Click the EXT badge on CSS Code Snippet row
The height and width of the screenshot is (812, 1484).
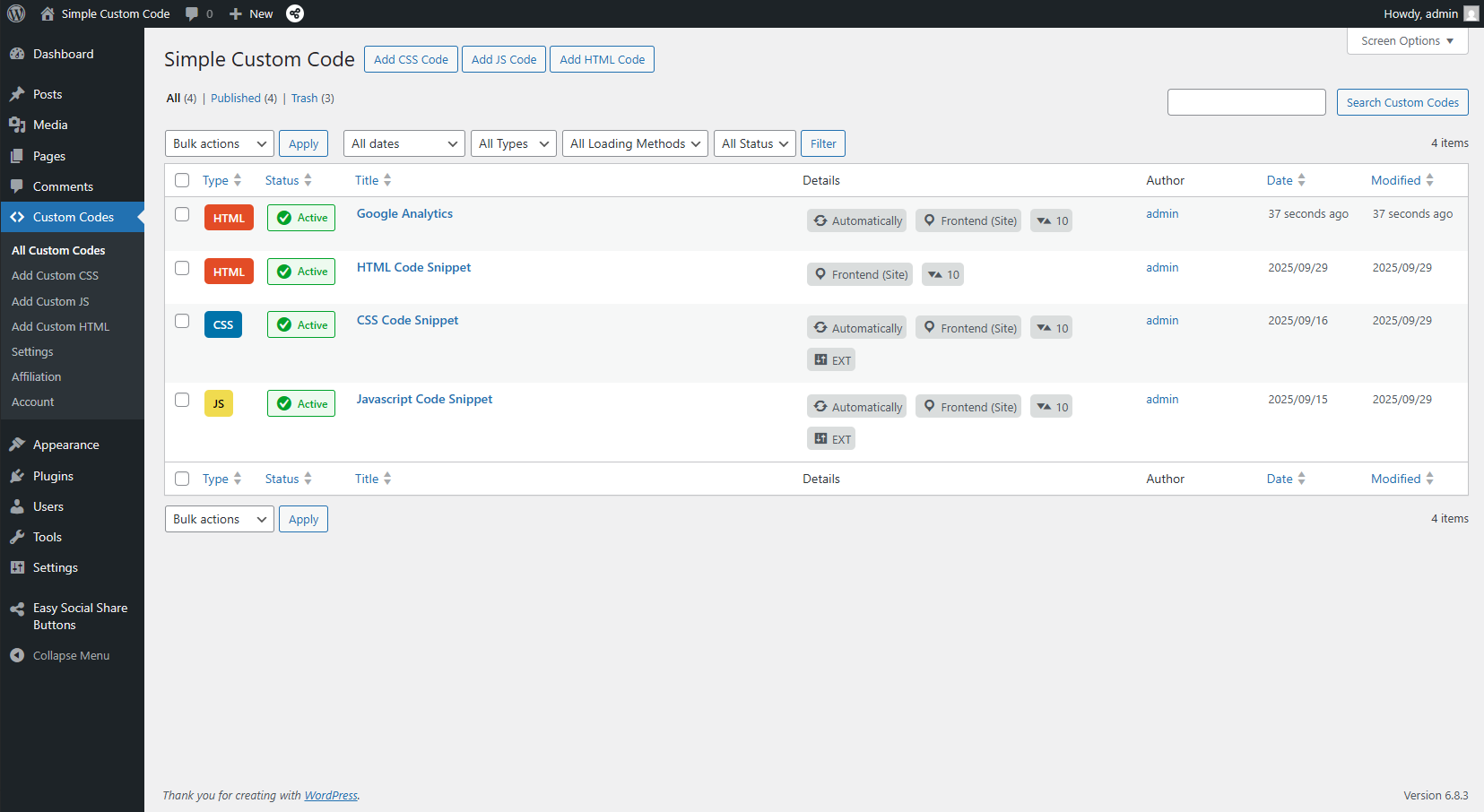(x=831, y=360)
